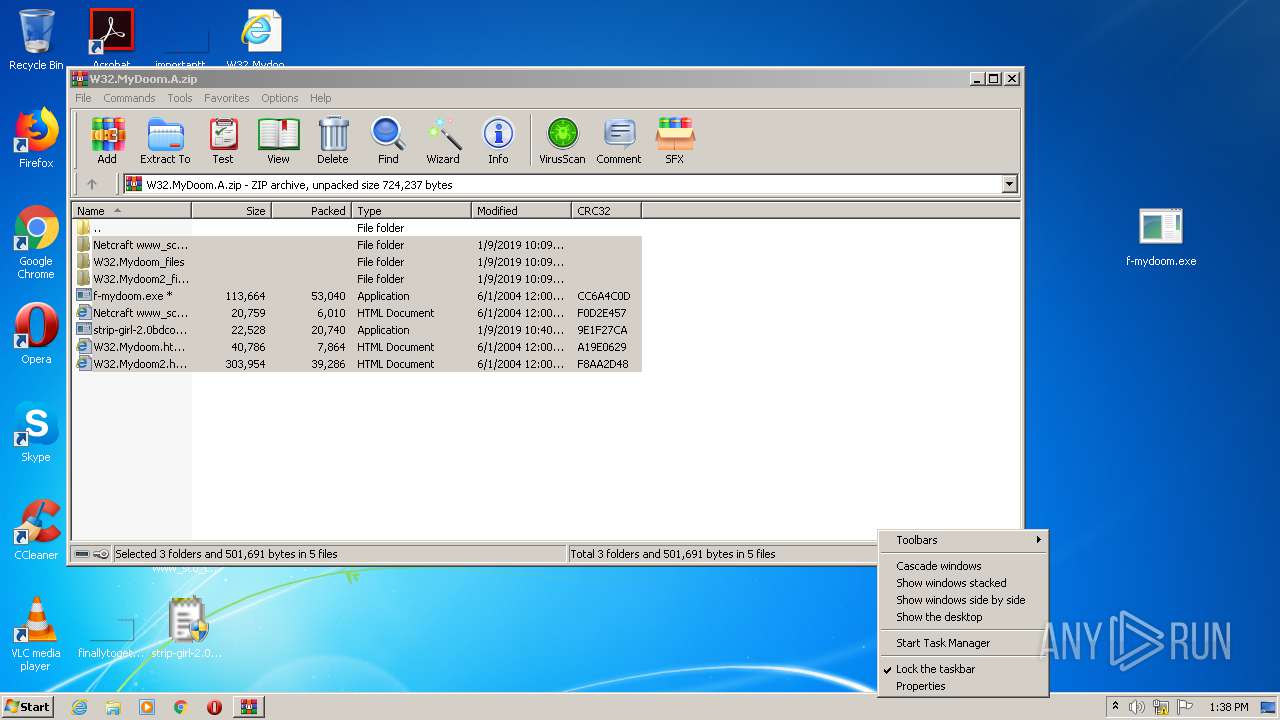1280x720 pixels.
Task: Select strip-girl-2.0bdco... application file
Action: (x=357, y=330)
